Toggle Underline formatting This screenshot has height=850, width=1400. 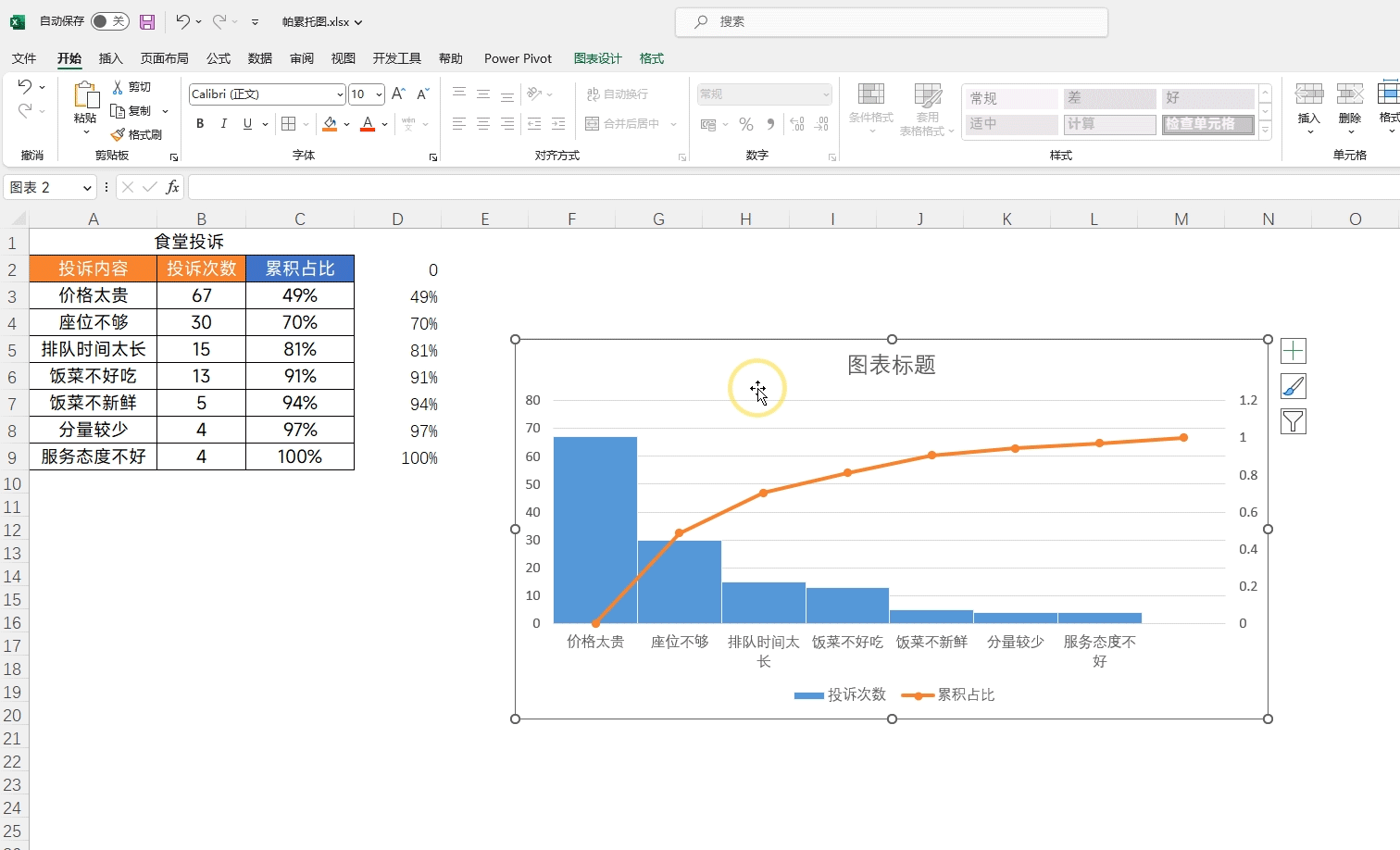(247, 124)
